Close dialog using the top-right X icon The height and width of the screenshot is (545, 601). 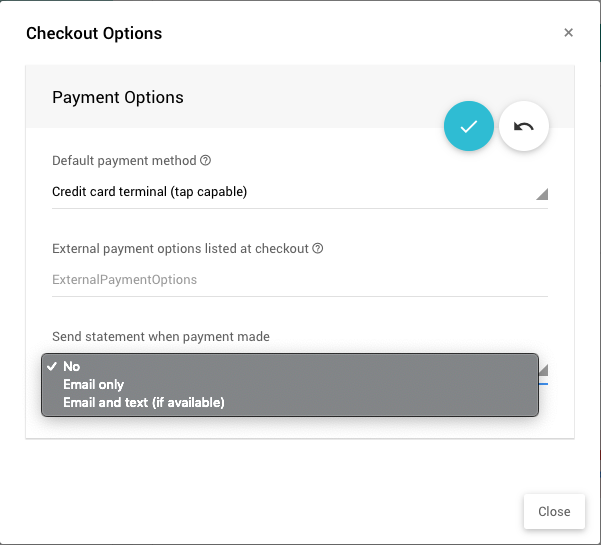coord(568,33)
